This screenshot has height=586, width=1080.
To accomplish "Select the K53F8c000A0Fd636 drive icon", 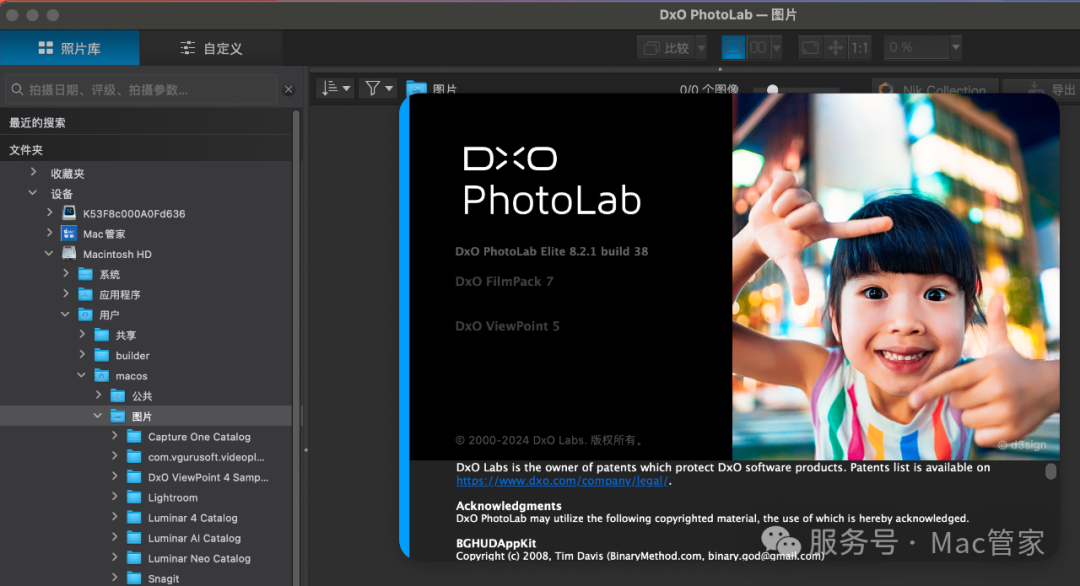I will [x=69, y=213].
